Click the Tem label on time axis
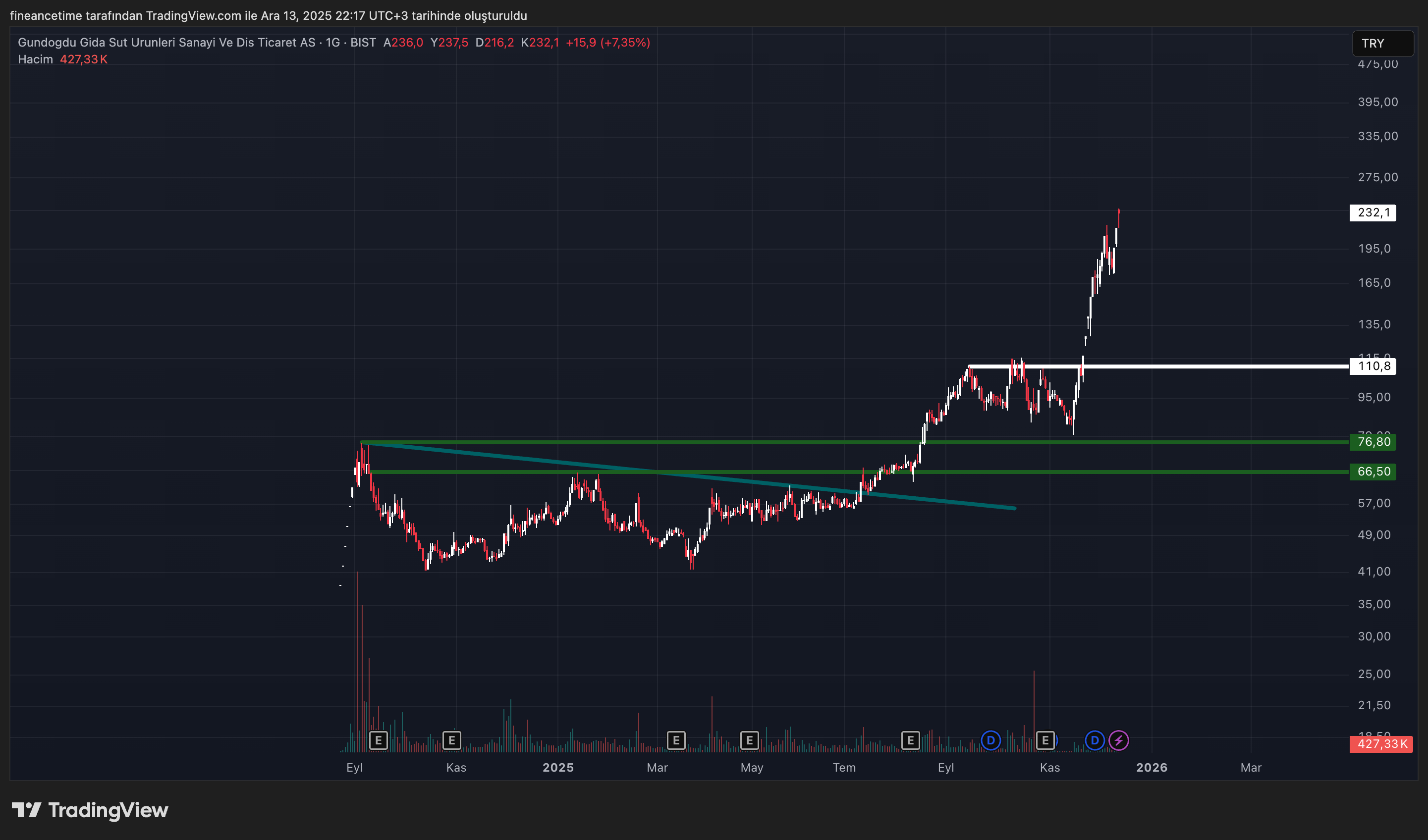1428x840 pixels. 844,768
